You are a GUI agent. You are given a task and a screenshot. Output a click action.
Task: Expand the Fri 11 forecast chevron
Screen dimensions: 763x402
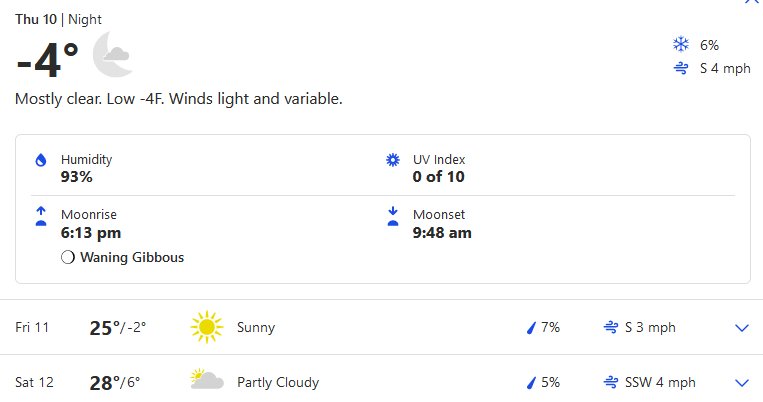[742, 328]
